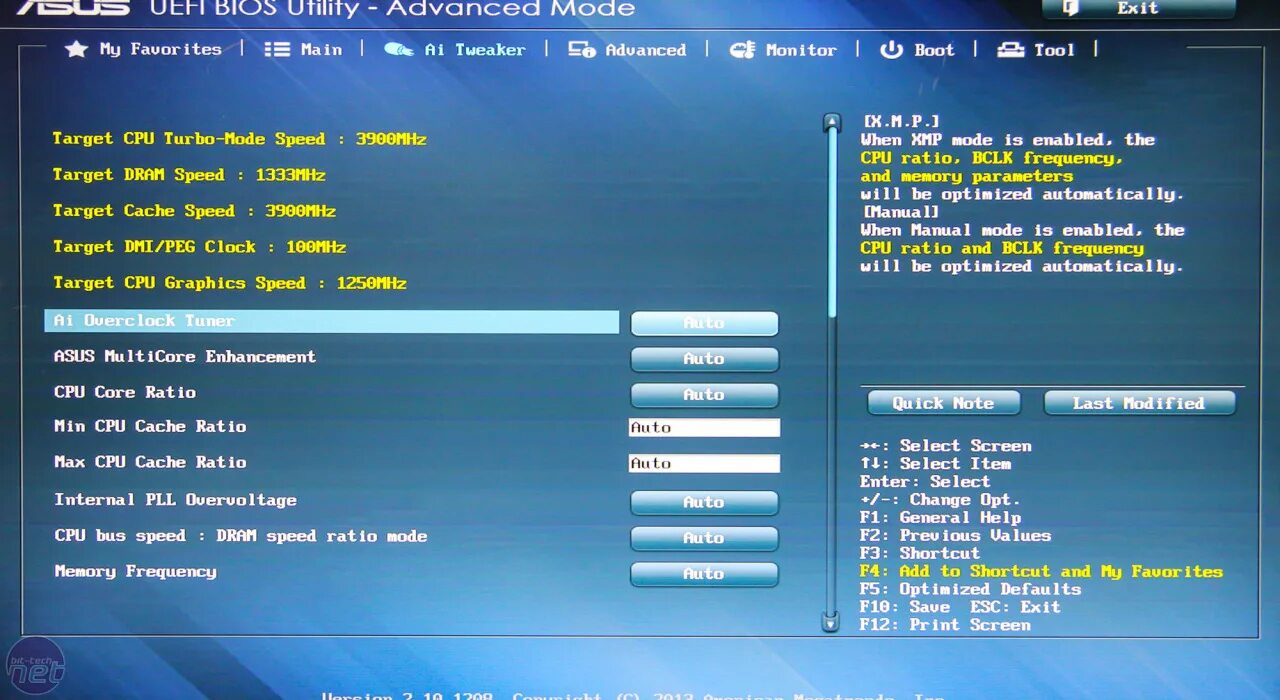The image size is (1280, 700).
Task: Select the Memory Frequency label
Action: [x=135, y=572]
